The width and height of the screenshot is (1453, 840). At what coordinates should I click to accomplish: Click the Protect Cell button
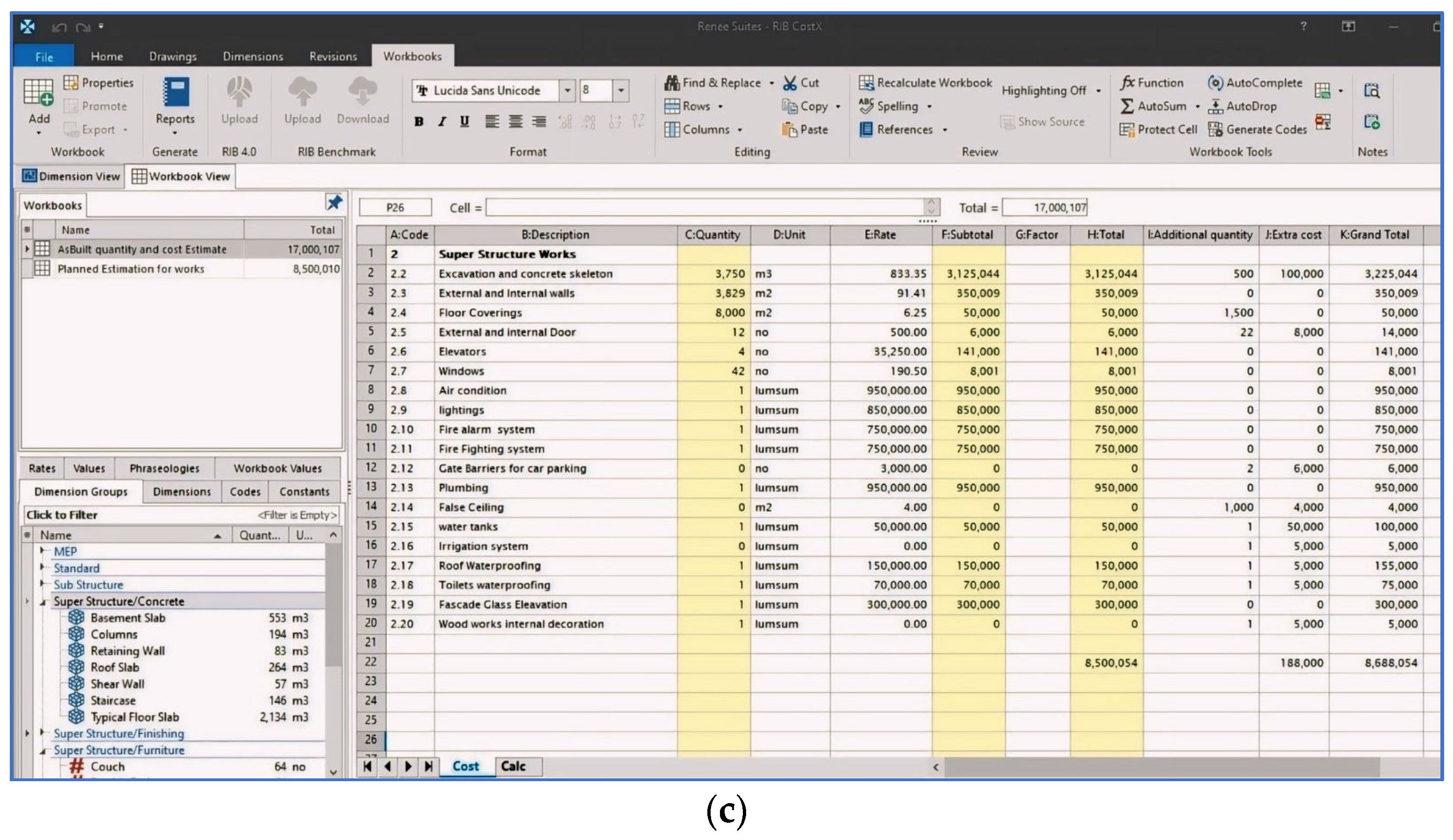(1158, 130)
